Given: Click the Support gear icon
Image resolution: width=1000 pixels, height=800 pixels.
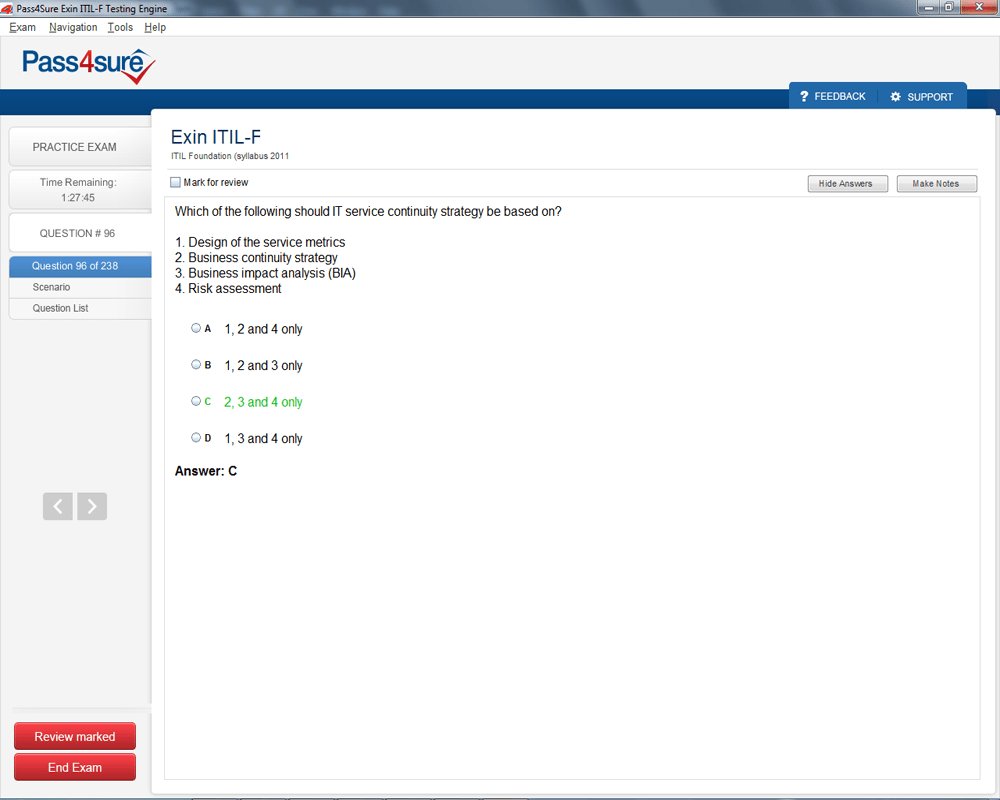Looking at the screenshot, I should click(x=895, y=96).
